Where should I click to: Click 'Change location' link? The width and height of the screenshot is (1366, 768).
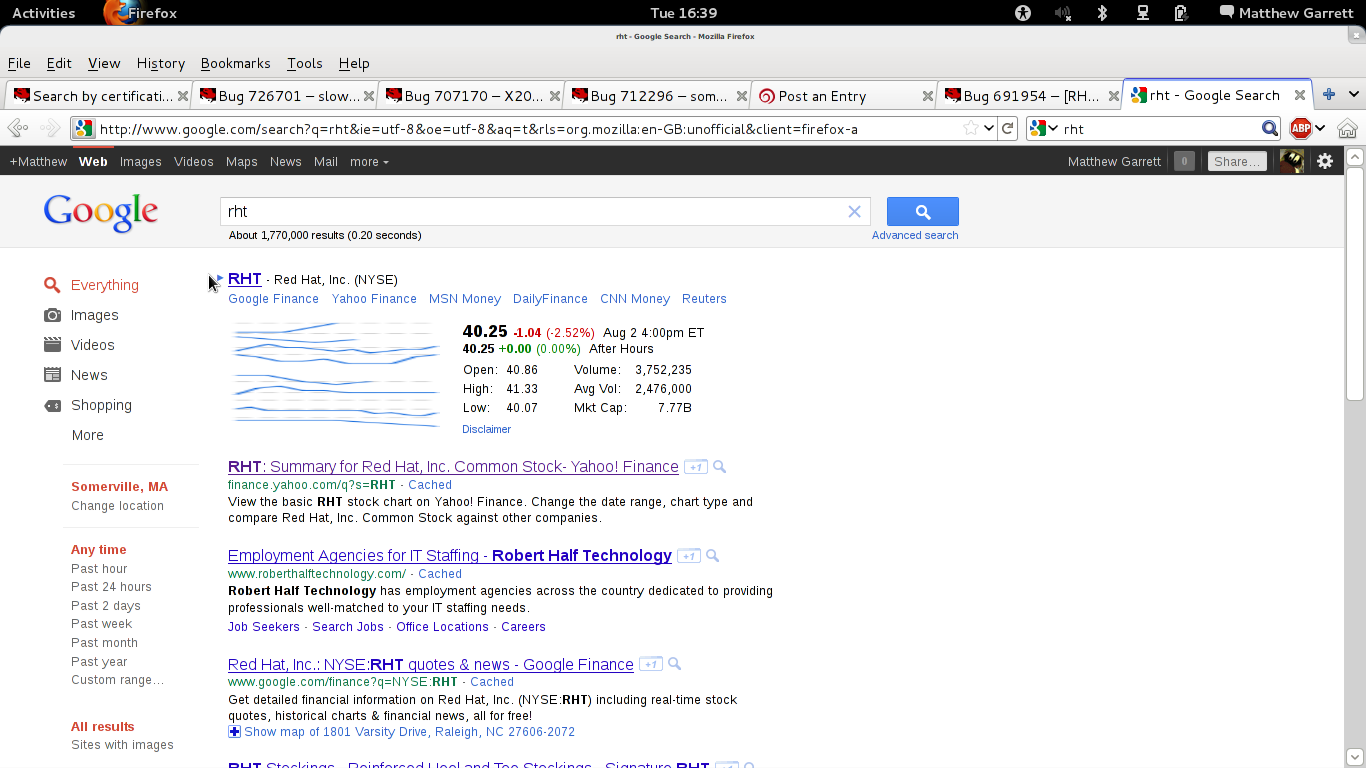pyautogui.click(x=117, y=506)
